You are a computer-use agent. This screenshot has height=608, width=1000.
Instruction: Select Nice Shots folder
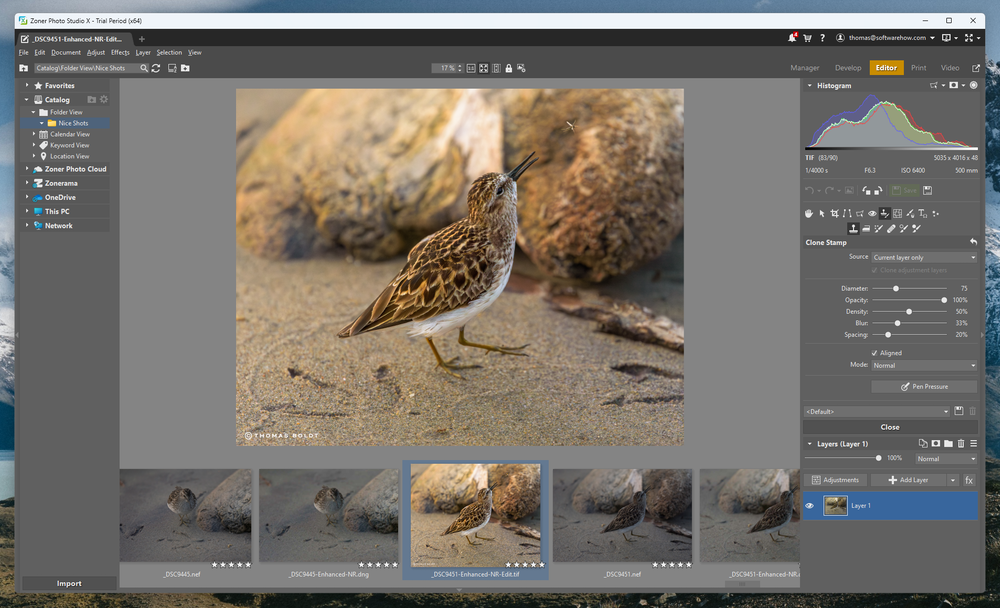(x=73, y=123)
